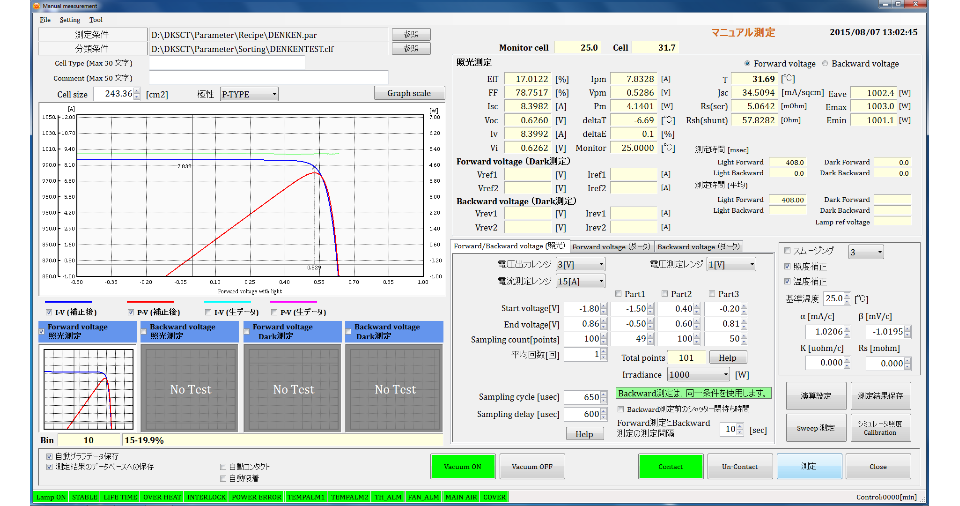Click the Lamp ON status indicator
960x506 pixels.
(51, 496)
